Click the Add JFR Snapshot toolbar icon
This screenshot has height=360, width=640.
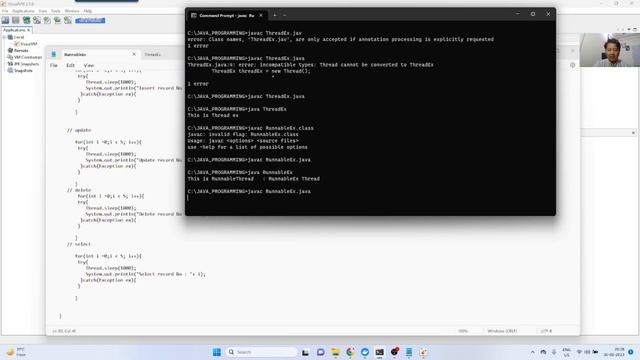(58, 20)
